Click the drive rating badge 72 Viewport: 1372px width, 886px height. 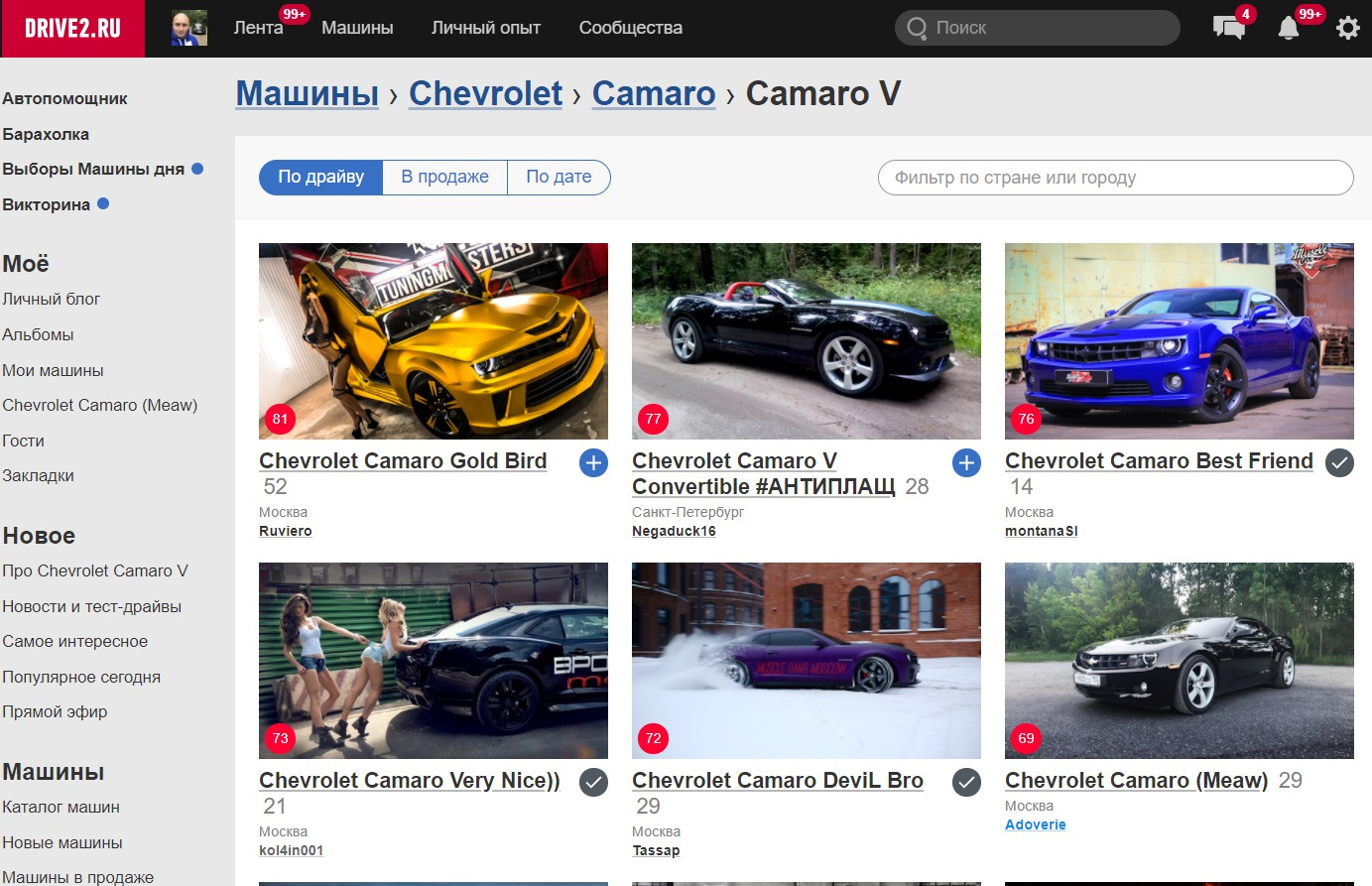(x=653, y=738)
